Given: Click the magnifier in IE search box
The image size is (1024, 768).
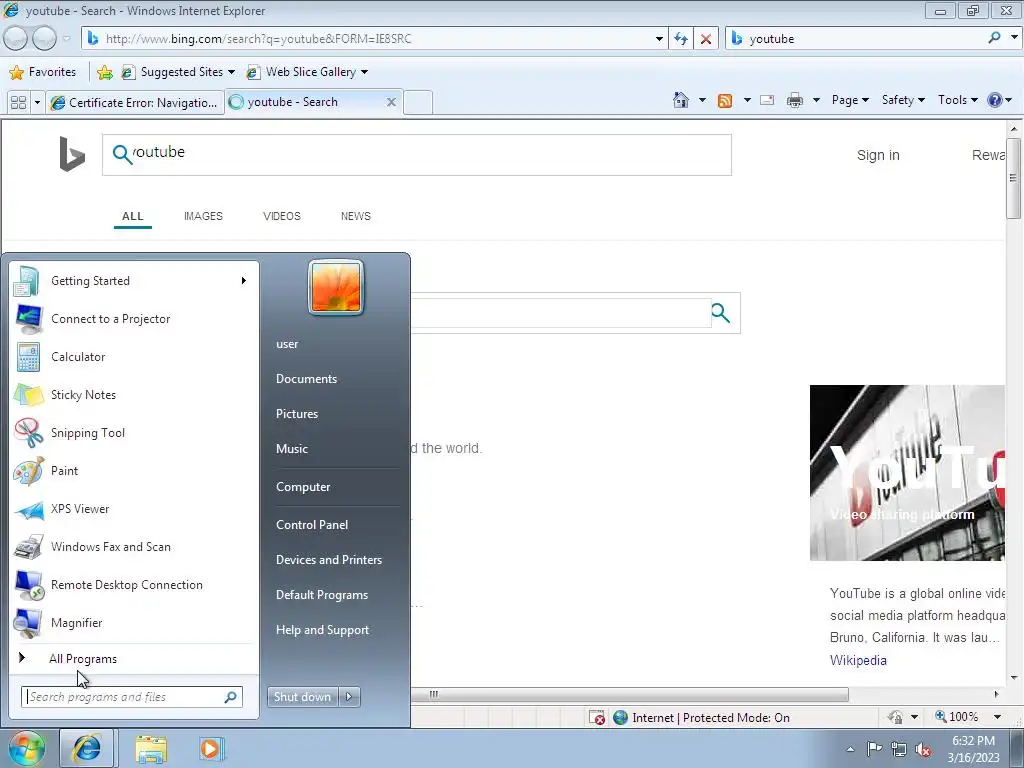Looking at the screenshot, I should (x=994, y=38).
